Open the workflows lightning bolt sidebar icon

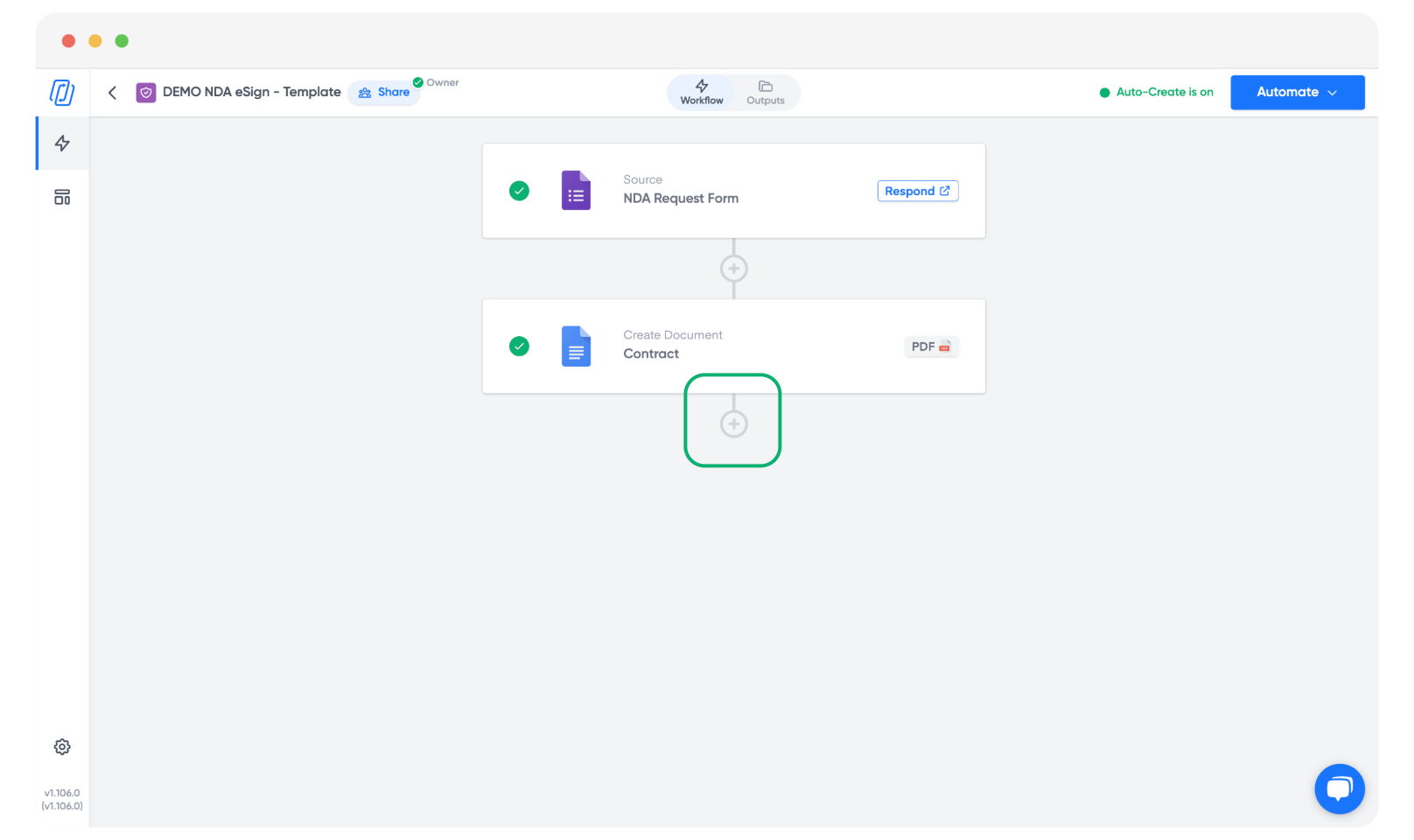(x=62, y=143)
